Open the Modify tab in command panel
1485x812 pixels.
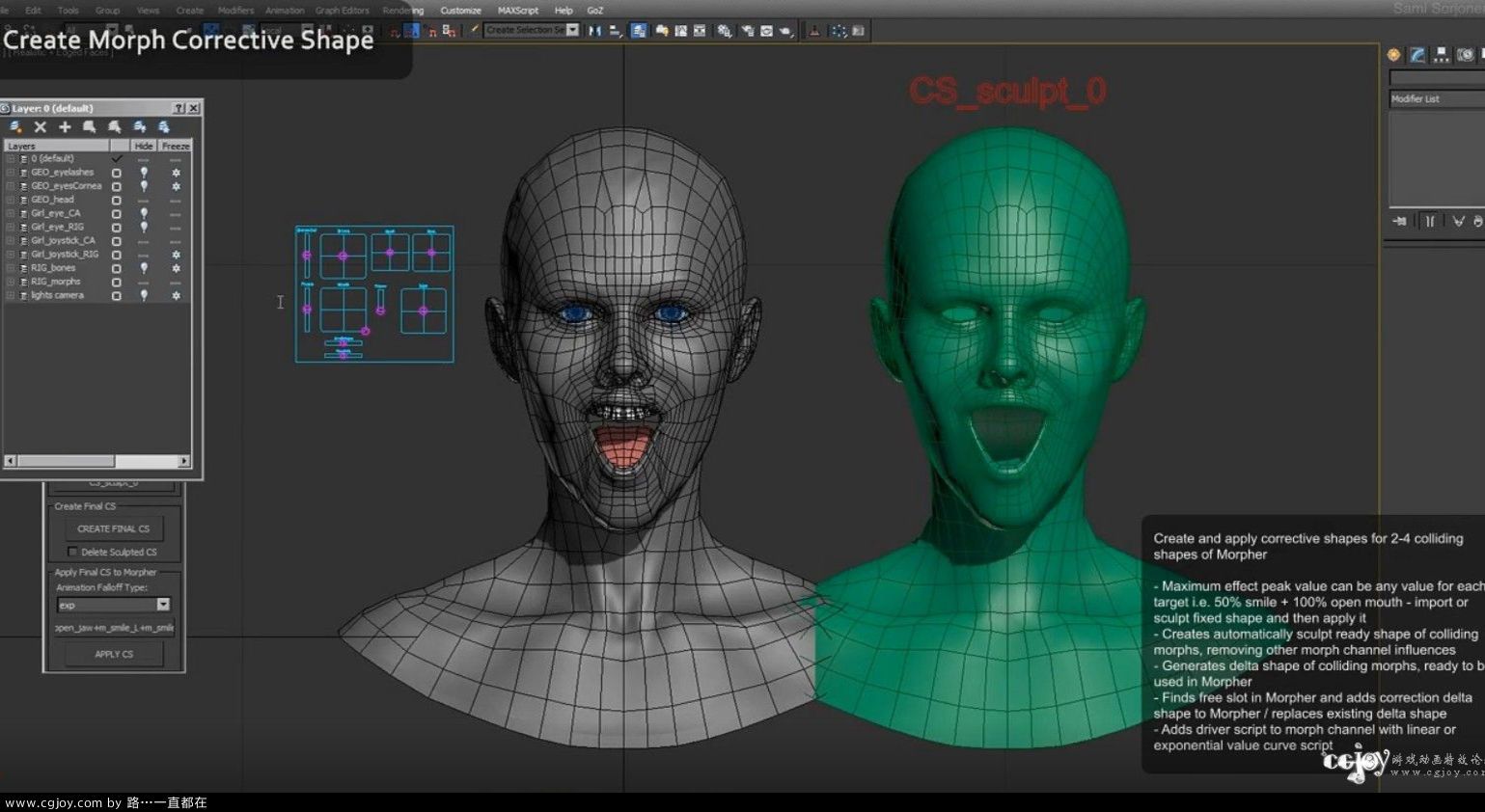pyautogui.click(x=1417, y=55)
